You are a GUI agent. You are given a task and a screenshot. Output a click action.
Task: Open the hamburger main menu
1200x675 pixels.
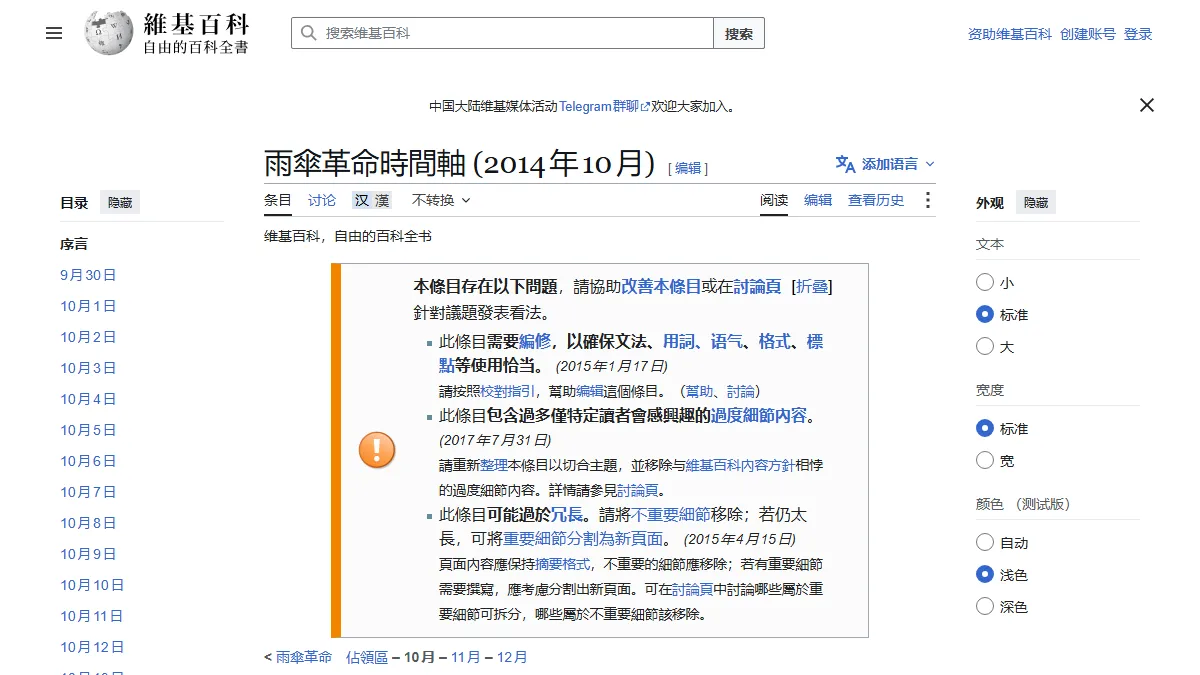(x=54, y=33)
